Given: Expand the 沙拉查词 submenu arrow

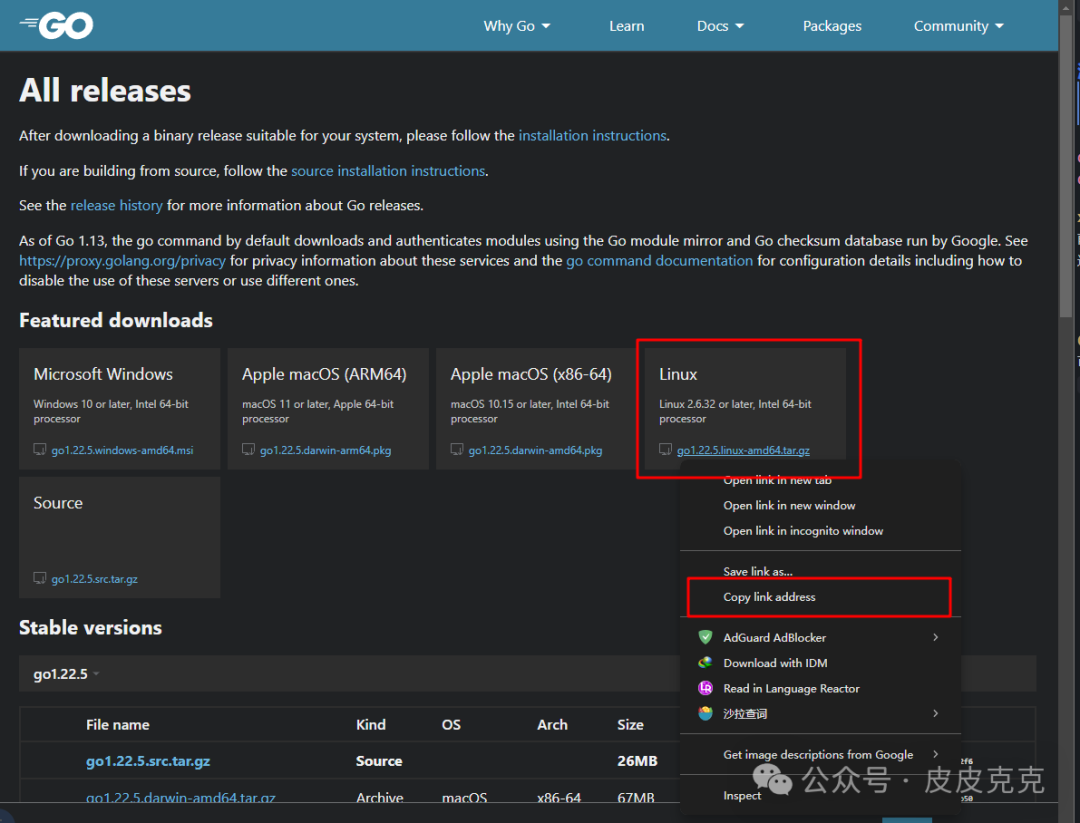Looking at the screenshot, I should pyautogui.click(x=935, y=713).
